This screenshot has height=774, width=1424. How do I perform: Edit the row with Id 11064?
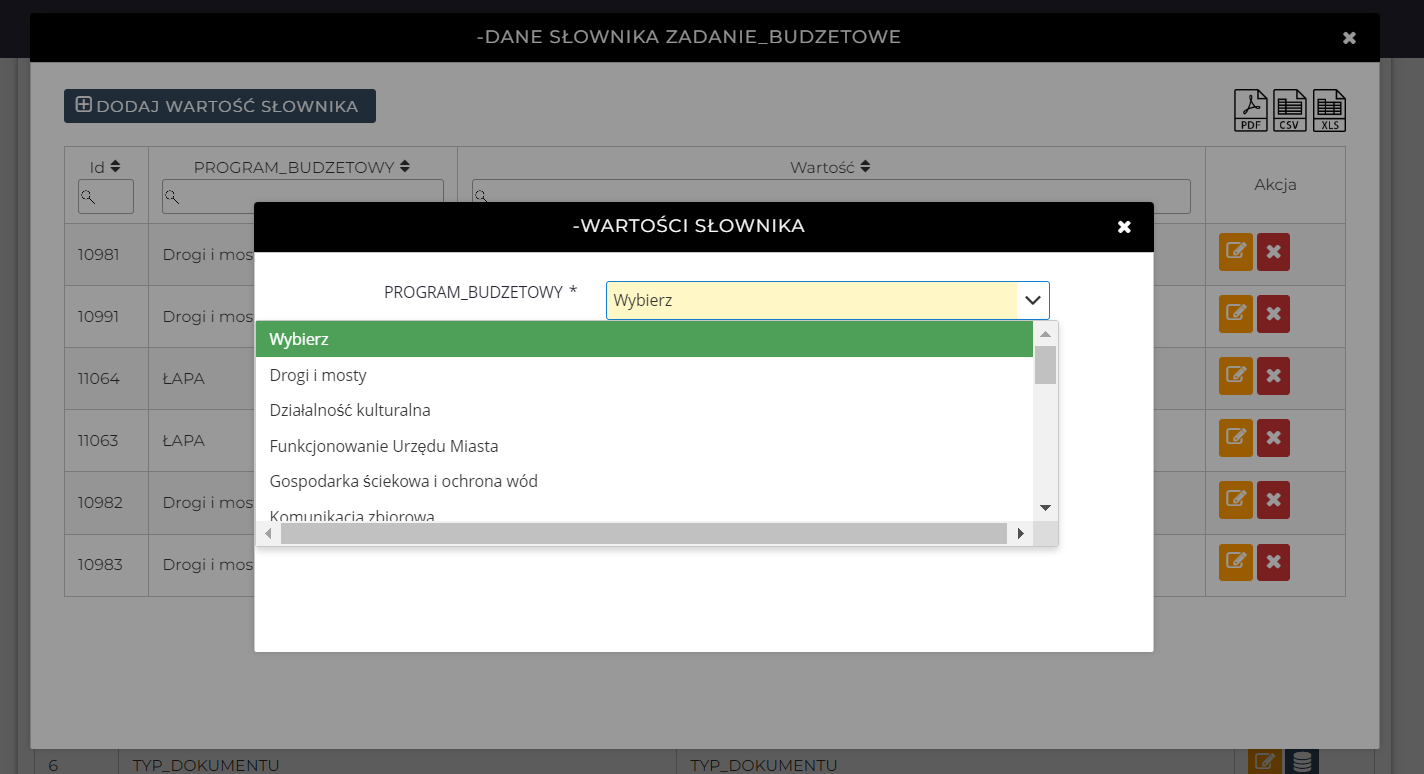pyautogui.click(x=1235, y=376)
